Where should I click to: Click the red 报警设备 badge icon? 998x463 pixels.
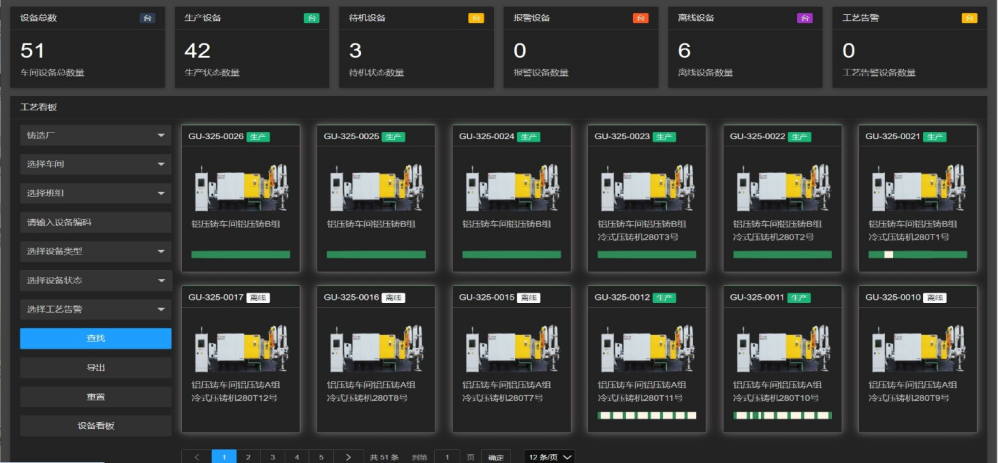click(x=640, y=18)
